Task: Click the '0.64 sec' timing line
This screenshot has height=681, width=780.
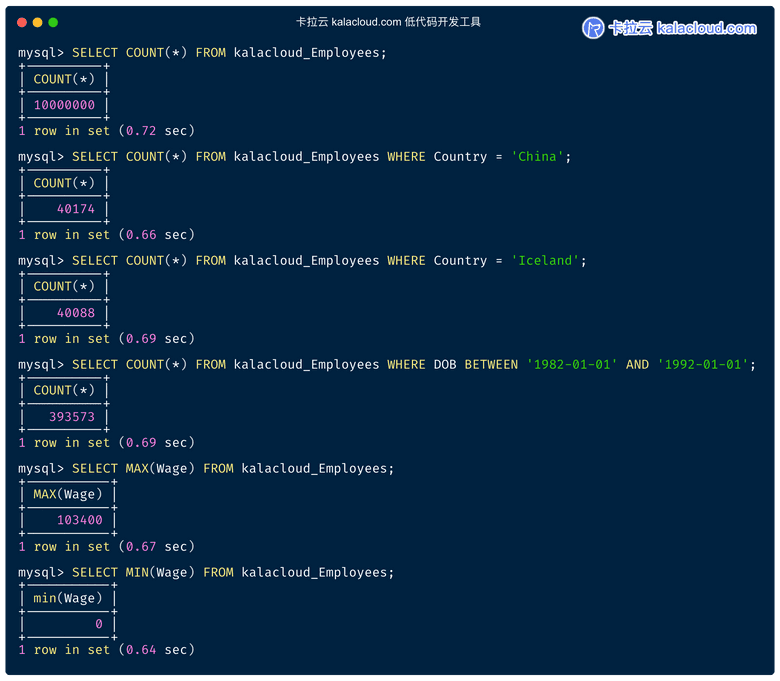Action: [x=106, y=650]
